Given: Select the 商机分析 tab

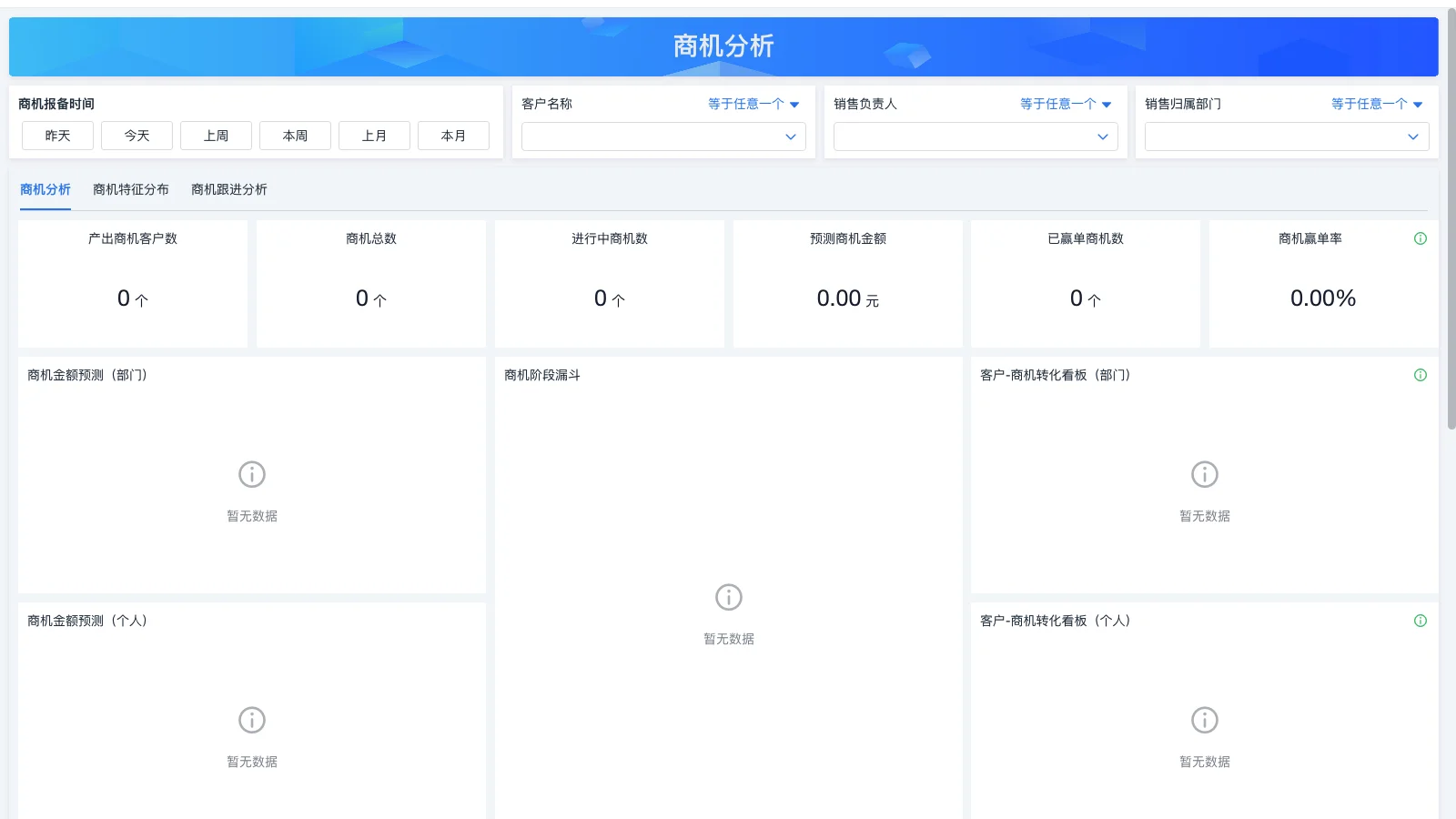Looking at the screenshot, I should coord(45,189).
